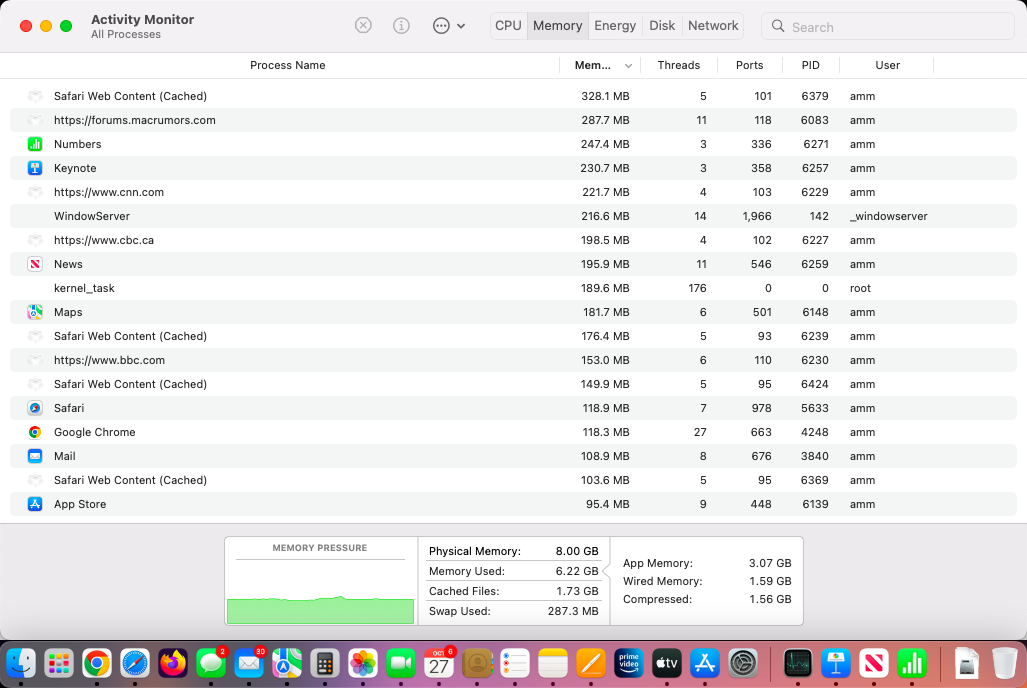The width and height of the screenshot is (1027, 688).
Task: Select the App Store process icon
Action: coord(35,504)
